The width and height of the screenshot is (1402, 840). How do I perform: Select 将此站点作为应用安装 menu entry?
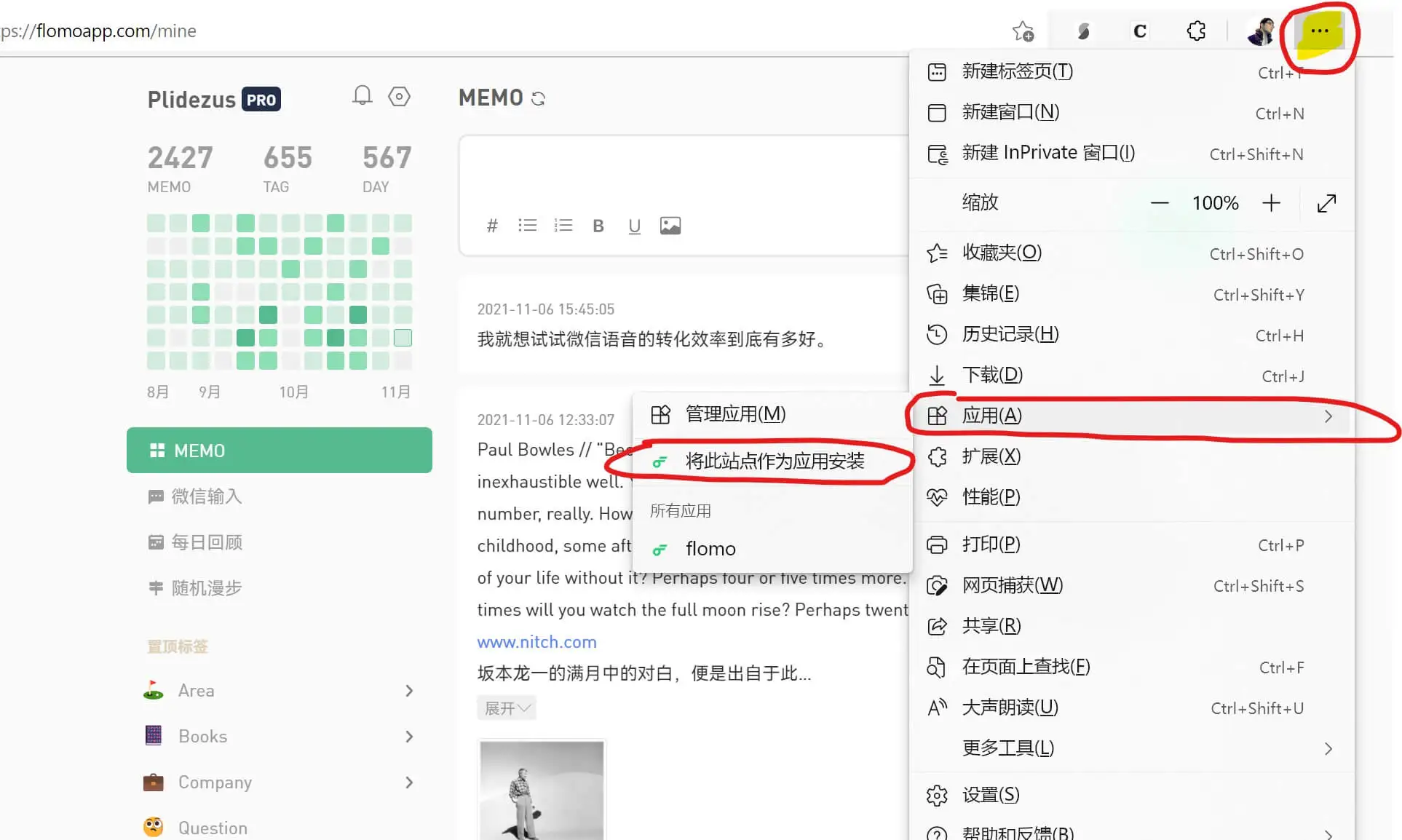pos(775,461)
